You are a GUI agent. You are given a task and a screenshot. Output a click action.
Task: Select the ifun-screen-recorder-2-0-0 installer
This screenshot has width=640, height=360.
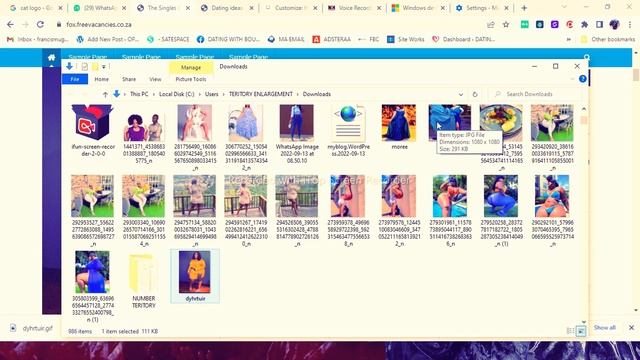(x=93, y=131)
